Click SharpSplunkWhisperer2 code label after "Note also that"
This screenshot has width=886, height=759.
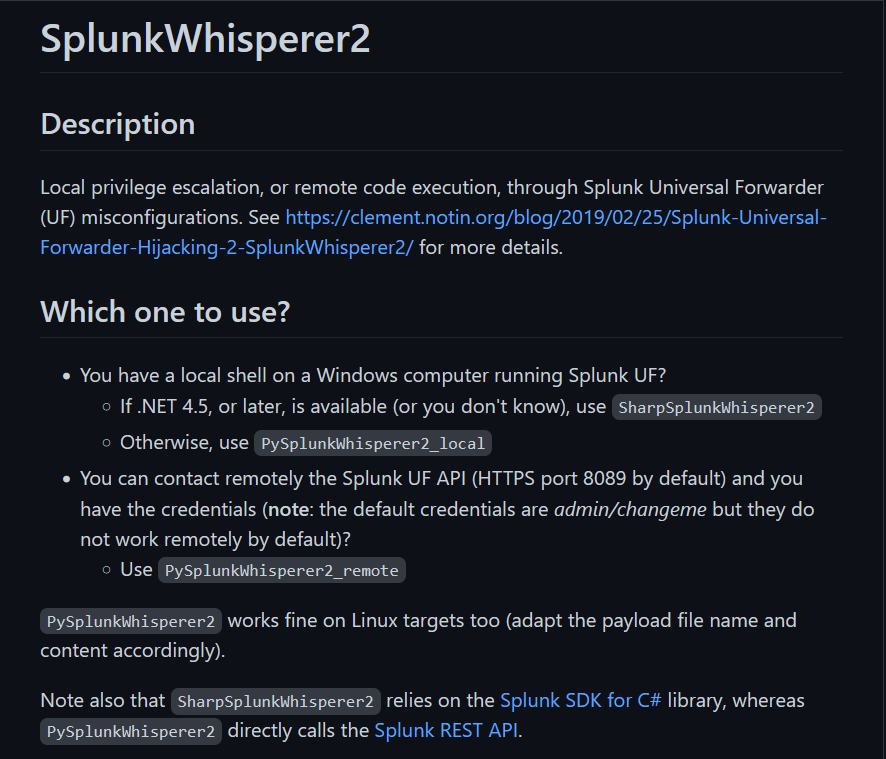[x=276, y=701]
